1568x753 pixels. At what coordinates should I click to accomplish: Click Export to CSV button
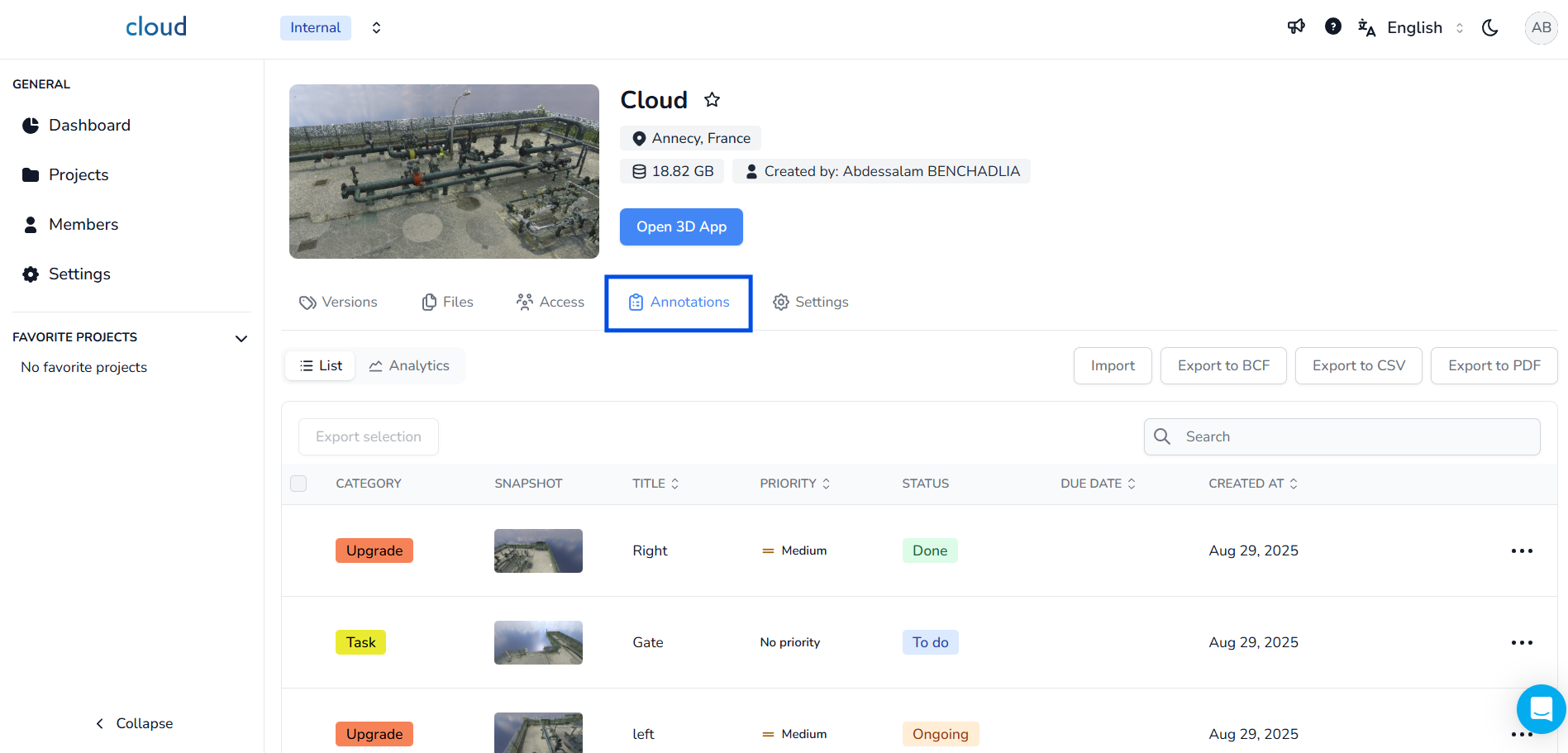[x=1358, y=366]
